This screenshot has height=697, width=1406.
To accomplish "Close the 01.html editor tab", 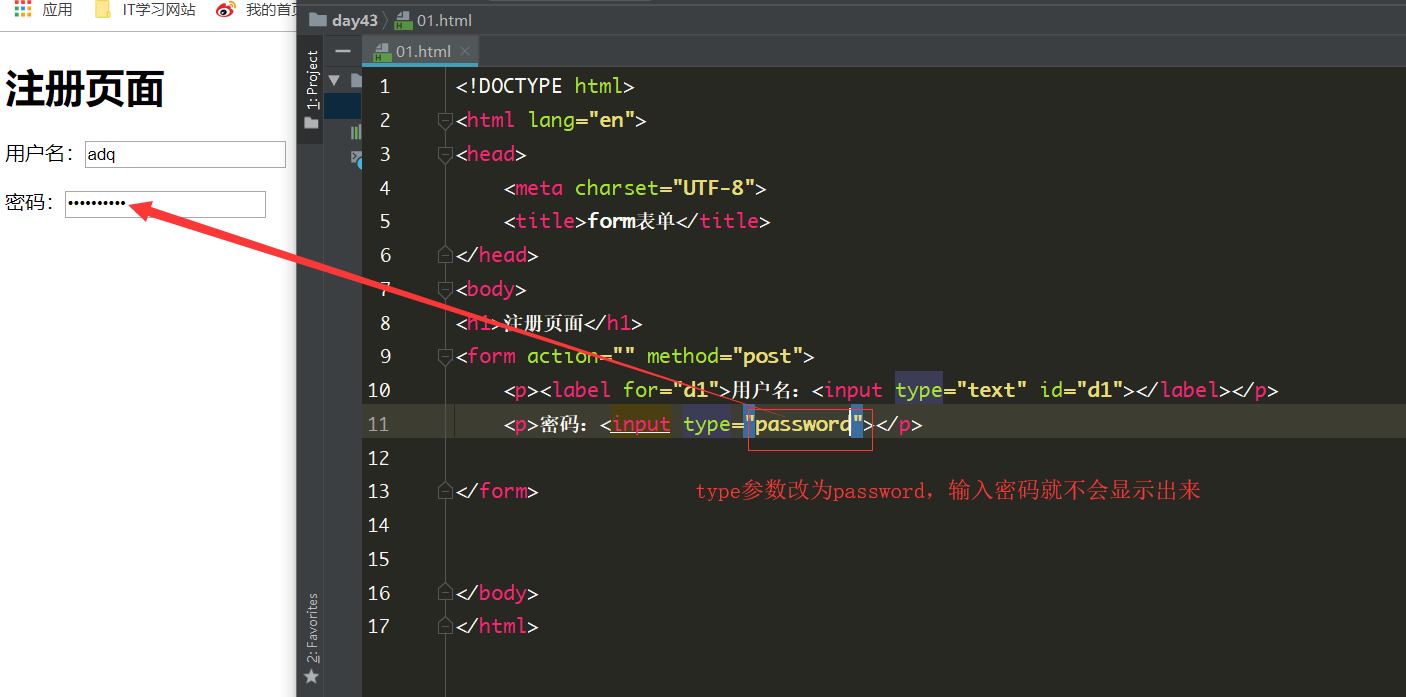I will click(465, 51).
